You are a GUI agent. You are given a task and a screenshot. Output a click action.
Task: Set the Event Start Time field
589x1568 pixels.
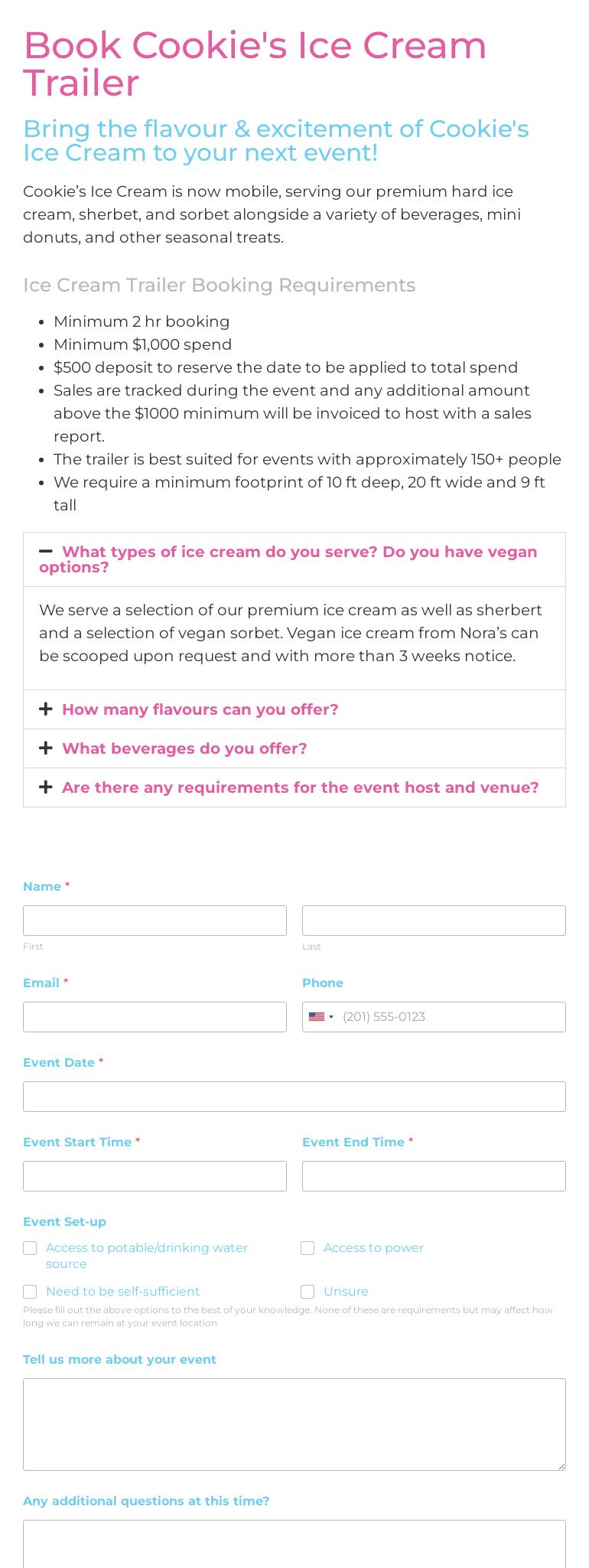(x=155, y=1176)
